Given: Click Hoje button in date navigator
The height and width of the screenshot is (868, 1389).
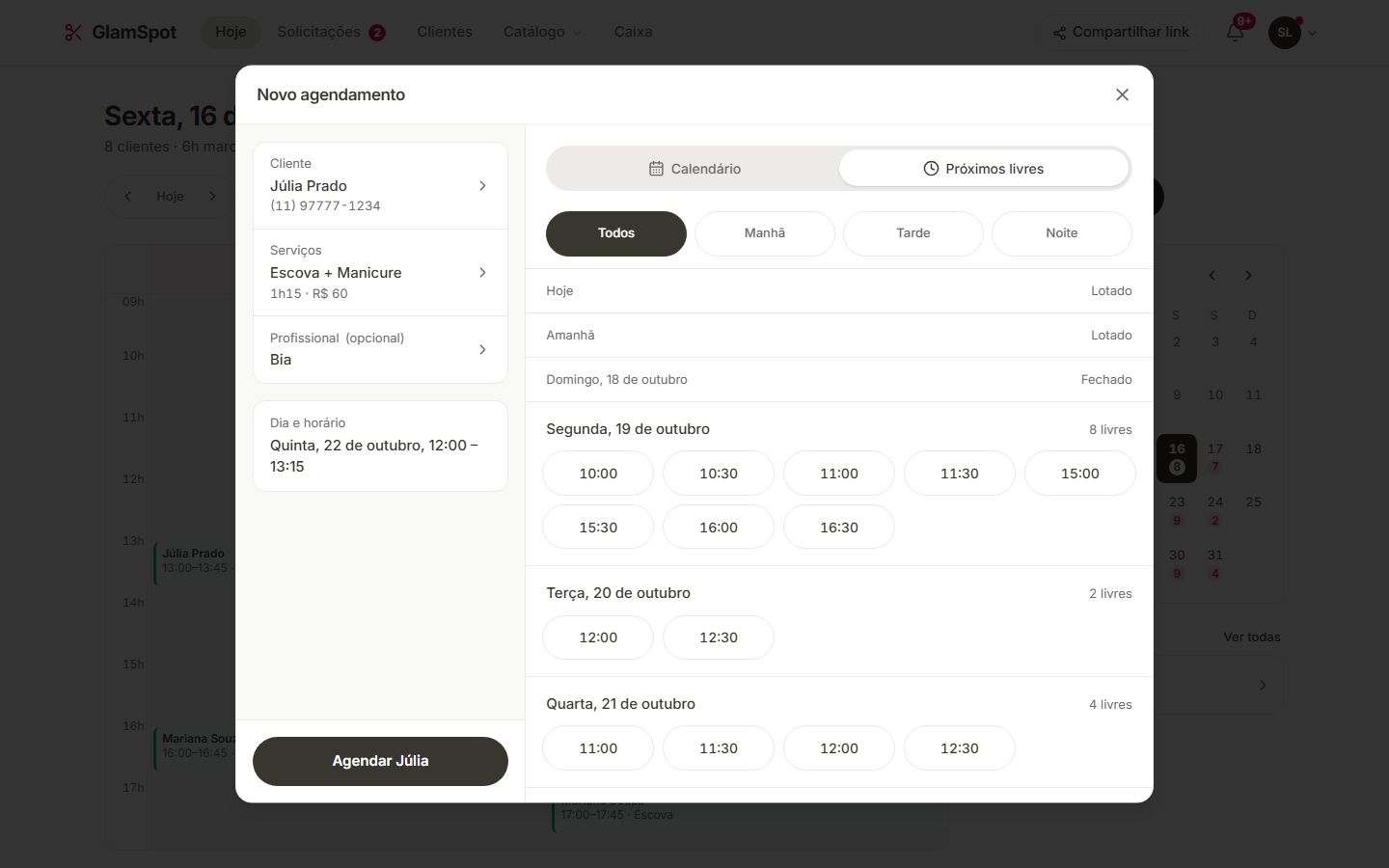Looking at the screenshot, I should [170, 196].
